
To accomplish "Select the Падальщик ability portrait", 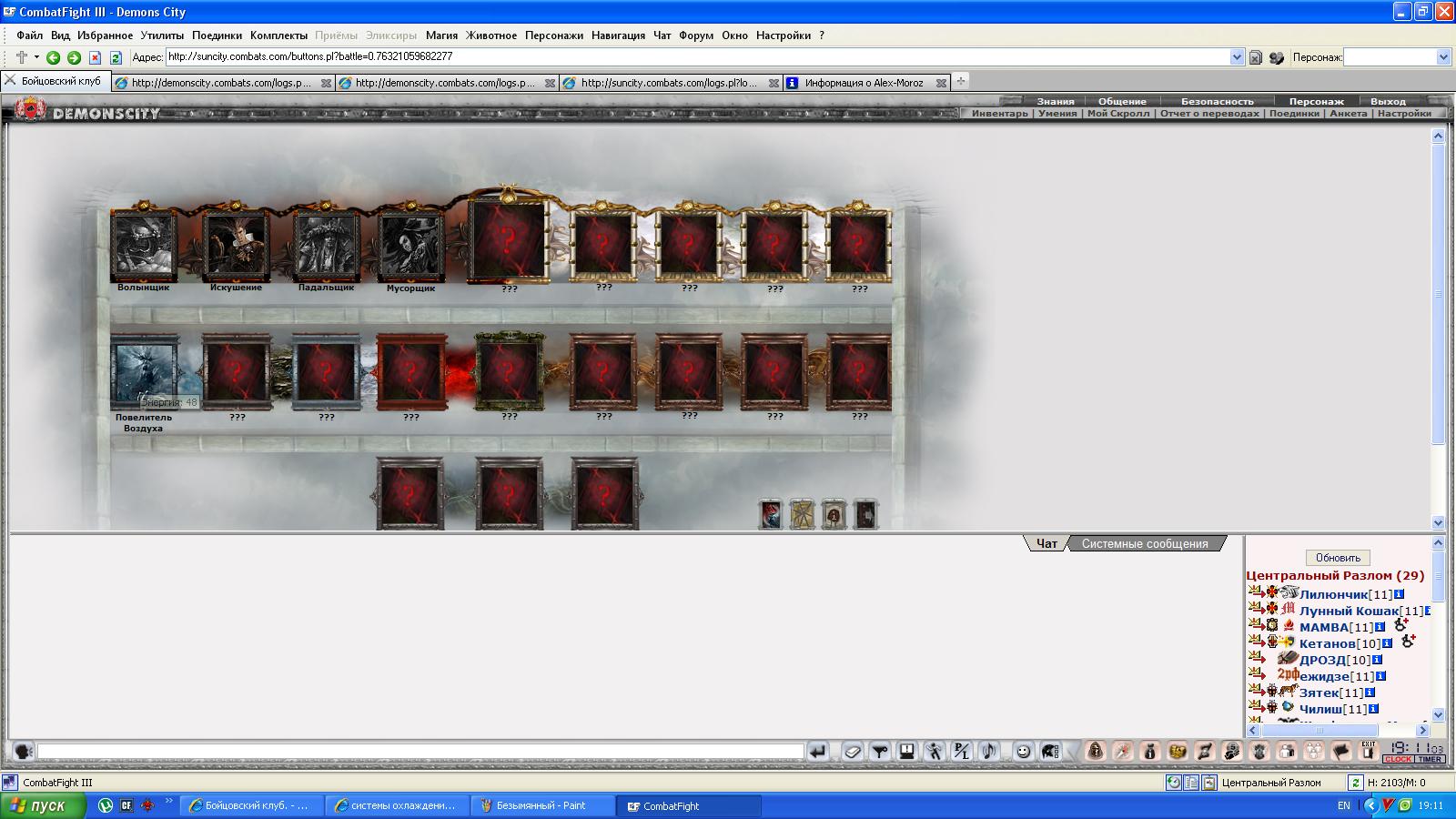I will point(327,246).
